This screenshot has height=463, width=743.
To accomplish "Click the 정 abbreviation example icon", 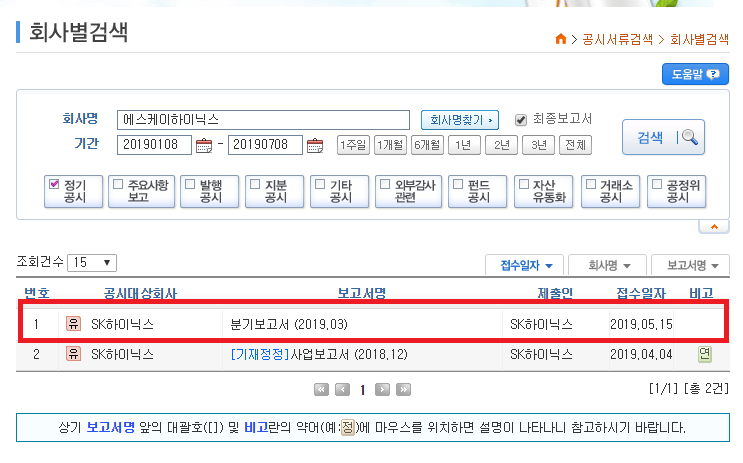I will (347, 428).
